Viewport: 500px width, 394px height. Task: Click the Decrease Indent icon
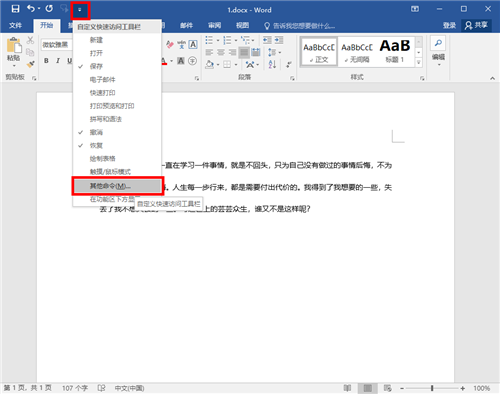click(x=267, y=40)
